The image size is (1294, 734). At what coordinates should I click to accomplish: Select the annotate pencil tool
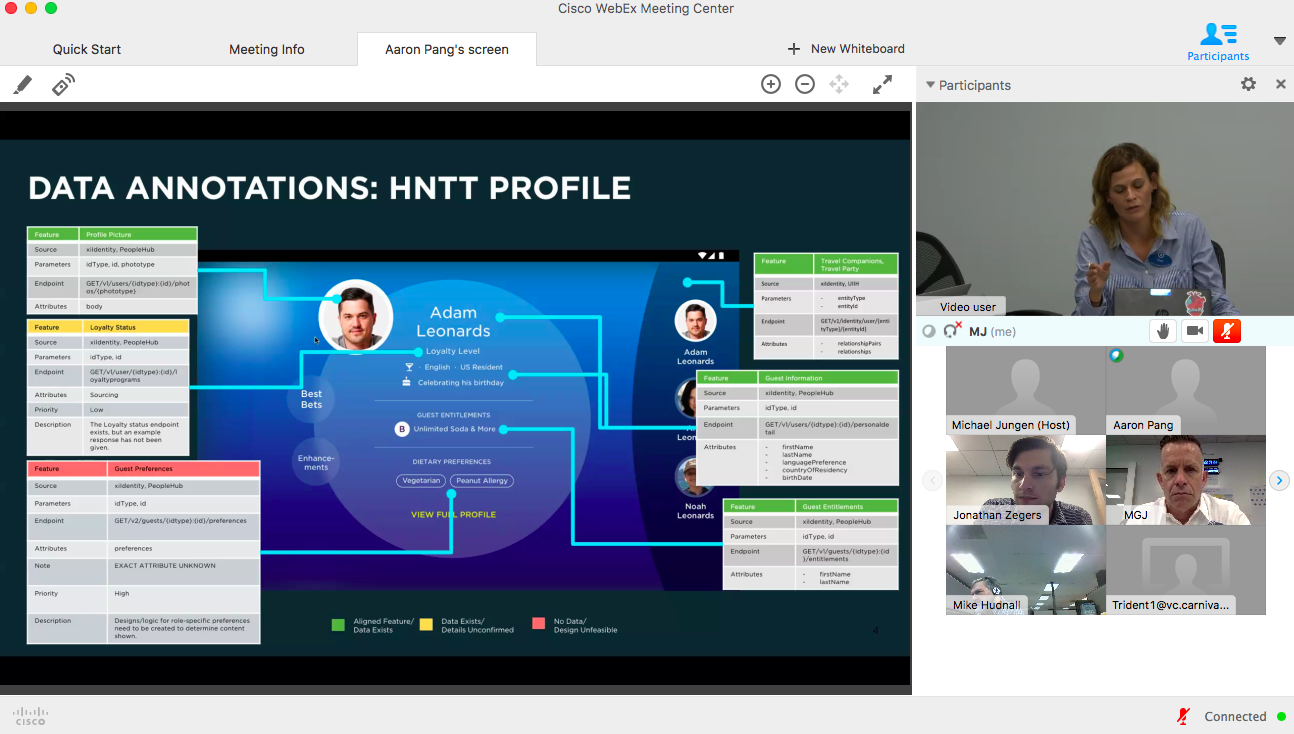(x=23, y=85)
